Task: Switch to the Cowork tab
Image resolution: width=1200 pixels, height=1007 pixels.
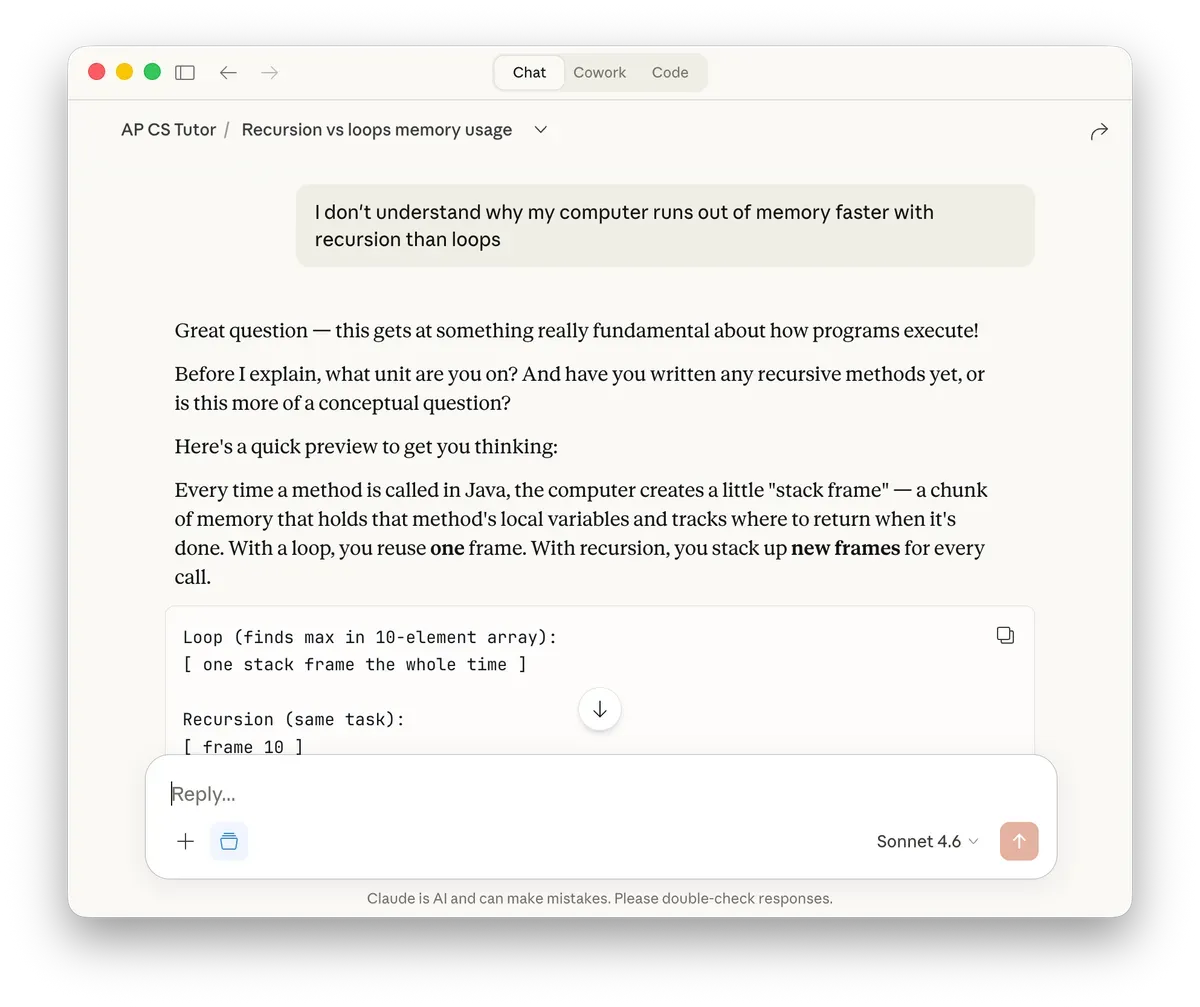Action: click(x=599, y=72)
